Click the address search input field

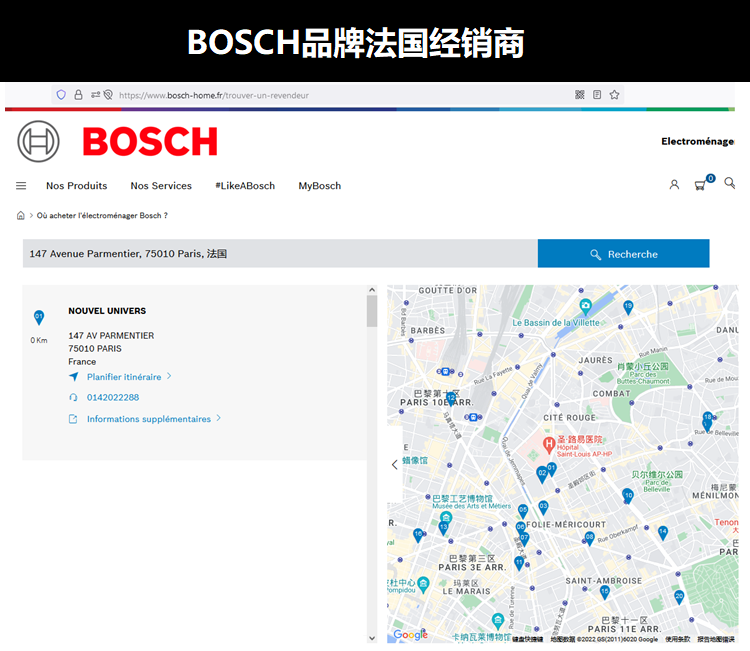pos(280,254)
